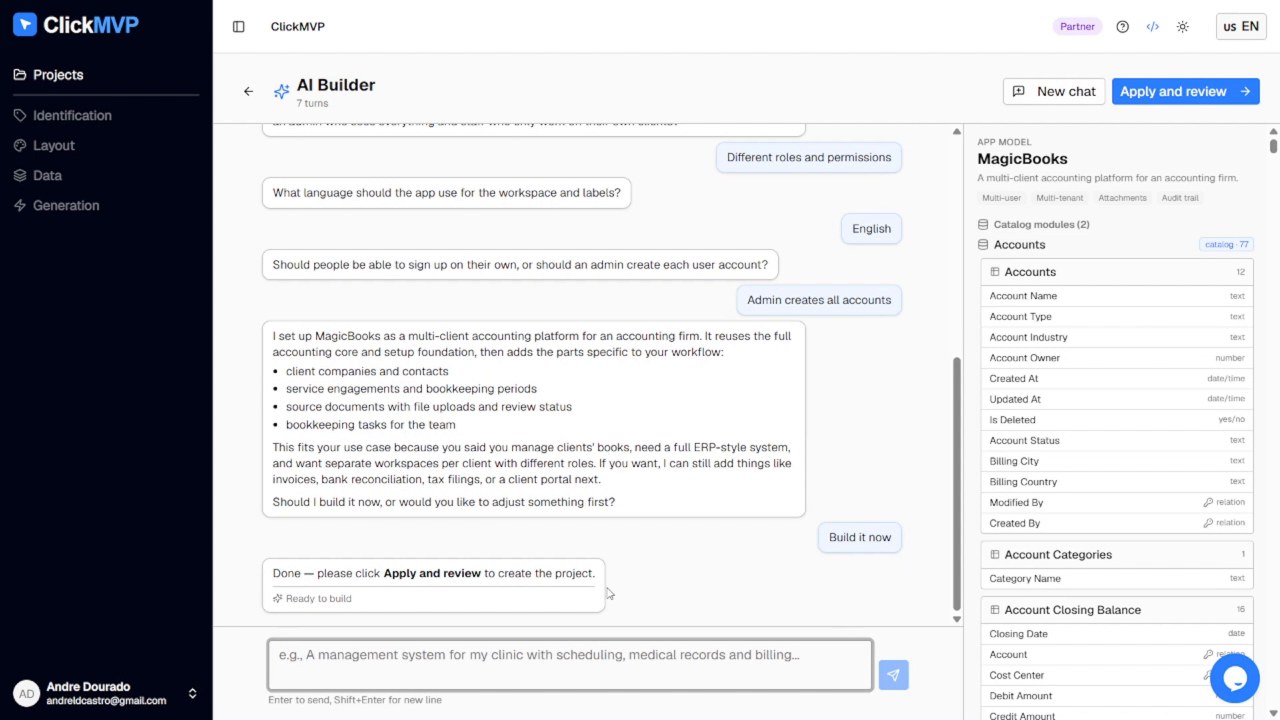The image size is (1280, 720).
Task: Select the Account Status field row
Action: (x=1117, y=440)
